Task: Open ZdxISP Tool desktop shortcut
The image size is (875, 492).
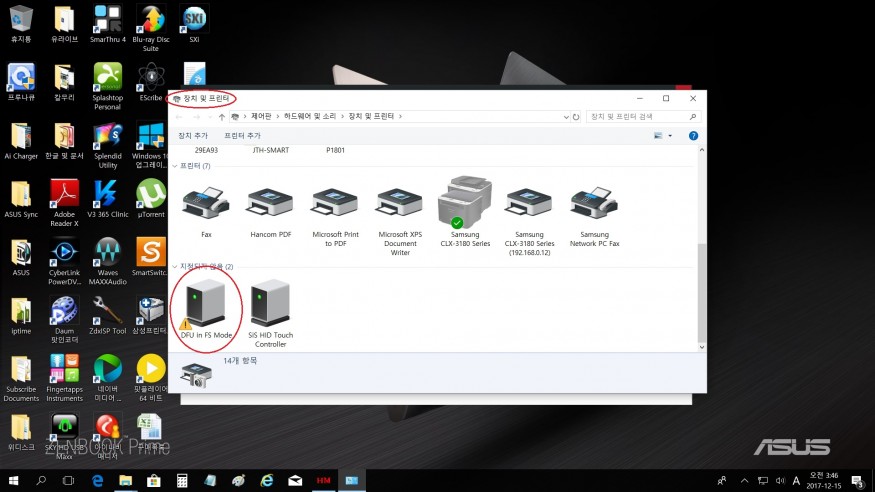Action: tap(108, 316)
